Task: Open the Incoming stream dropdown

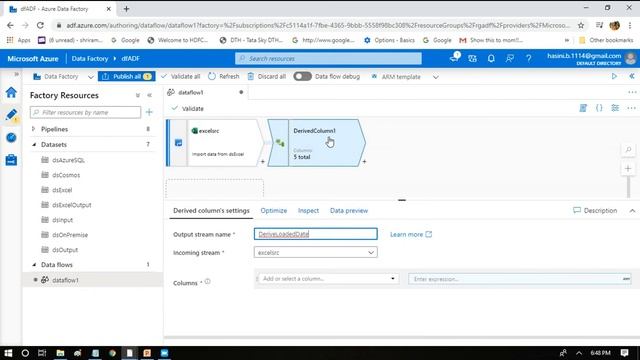Action: point(316,253)
